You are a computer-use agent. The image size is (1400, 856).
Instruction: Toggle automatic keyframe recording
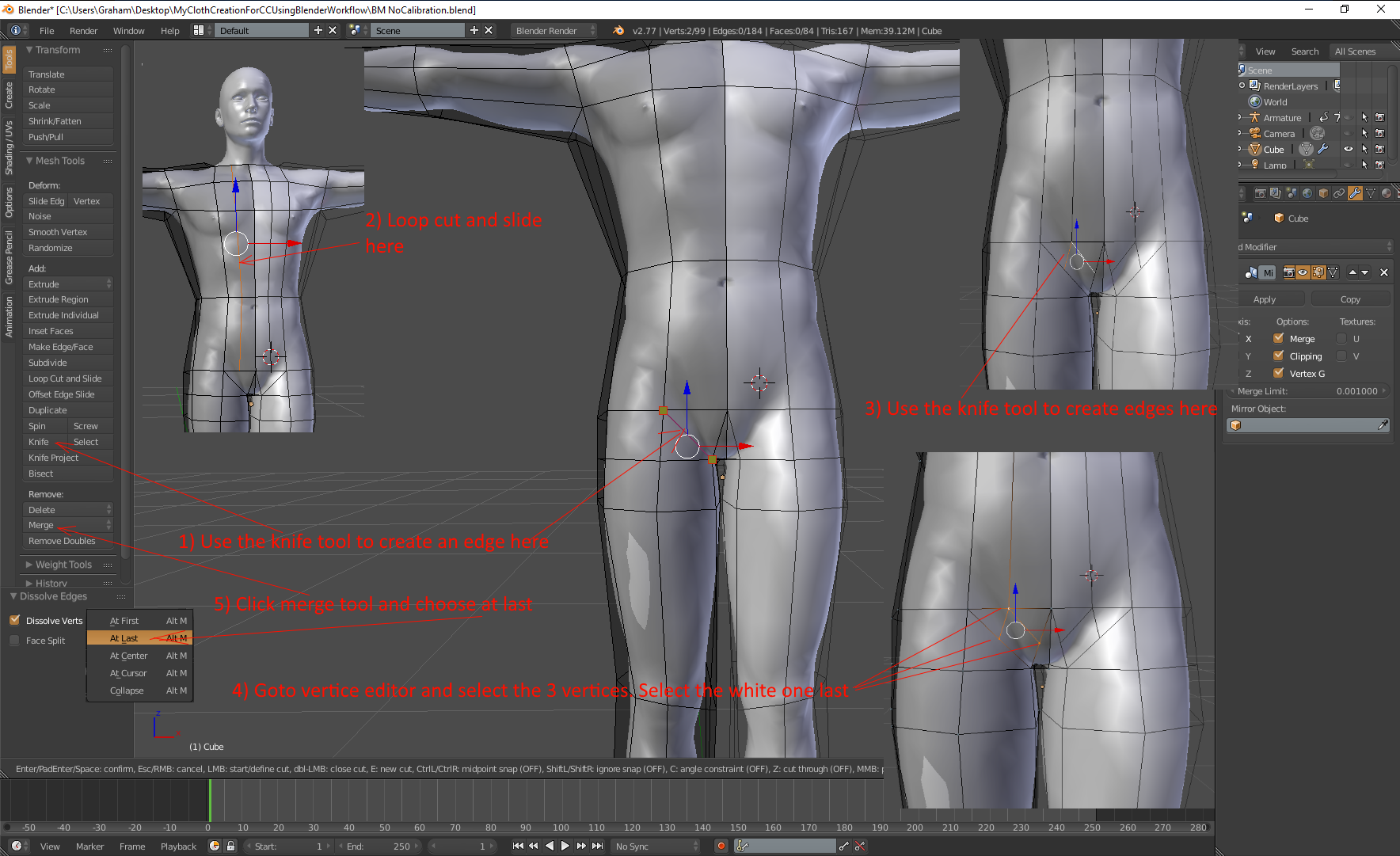pyautogui.click(x=721, y=846)
